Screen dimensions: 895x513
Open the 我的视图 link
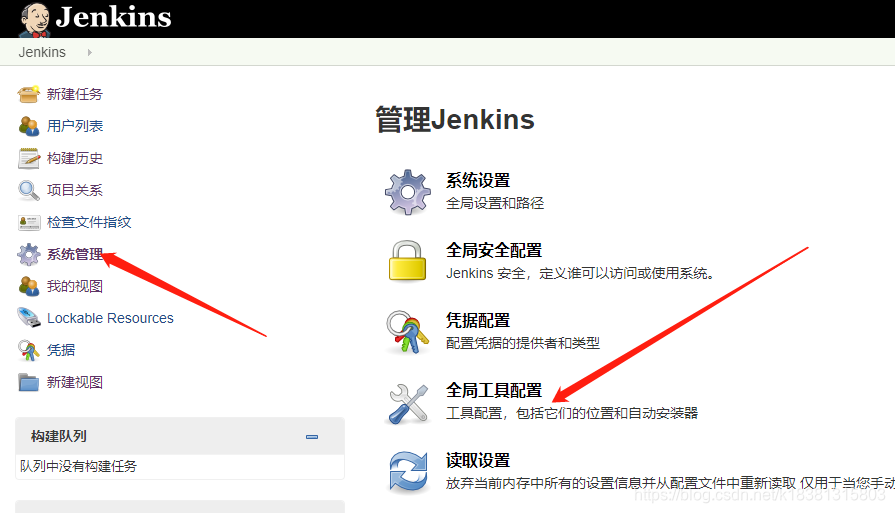click(x=75, y=286)
